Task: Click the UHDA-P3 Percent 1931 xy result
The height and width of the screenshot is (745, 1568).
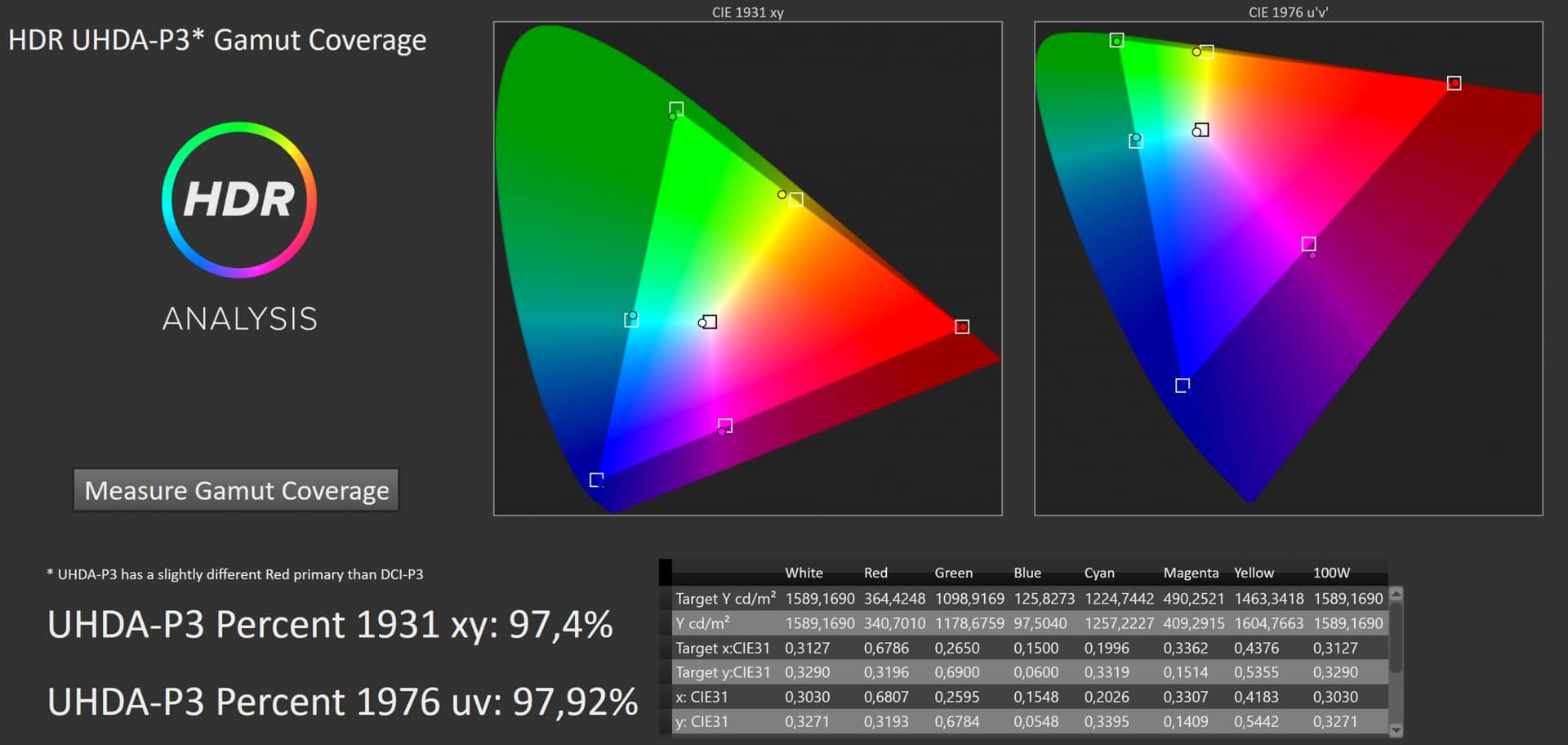Action: coord(330,625)
